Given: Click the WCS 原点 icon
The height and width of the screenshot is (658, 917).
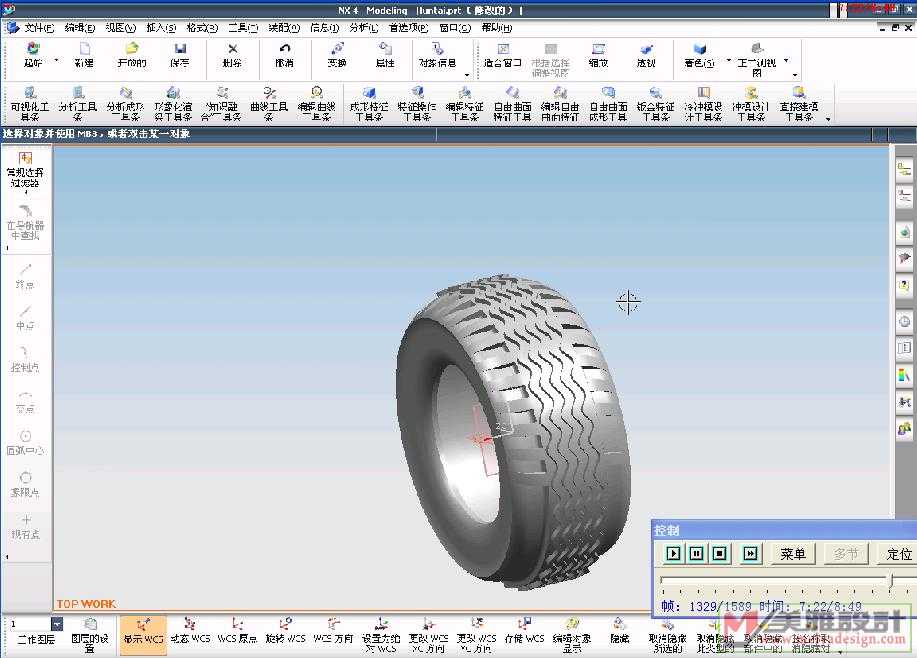Looking at the screenshot, I should [x=237, y=631].
